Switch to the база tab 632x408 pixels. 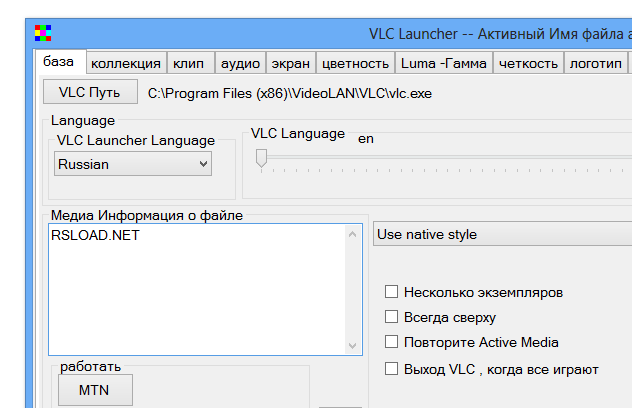(x=60, y=62)
